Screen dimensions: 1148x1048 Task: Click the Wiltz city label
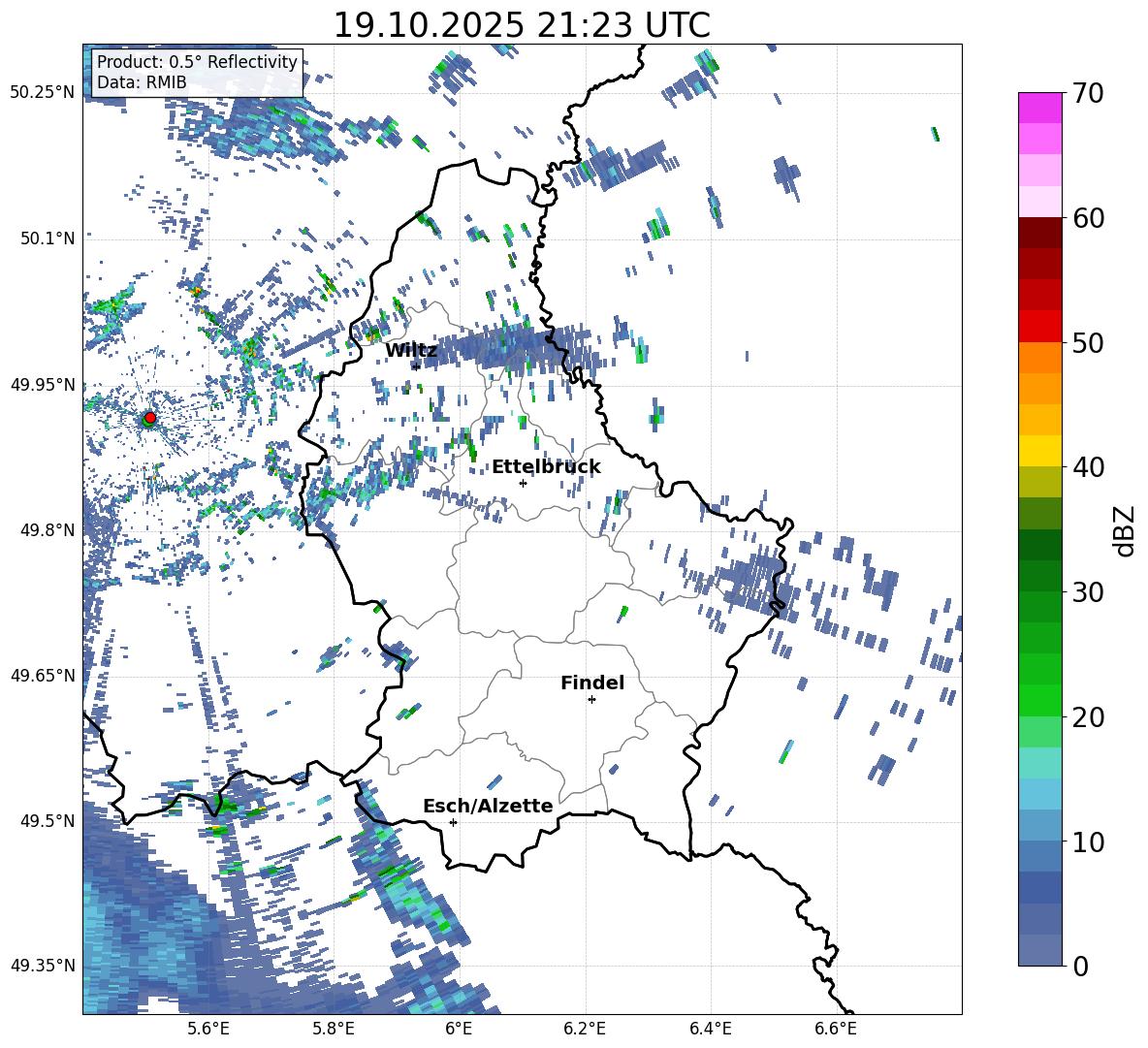(411, 351)
